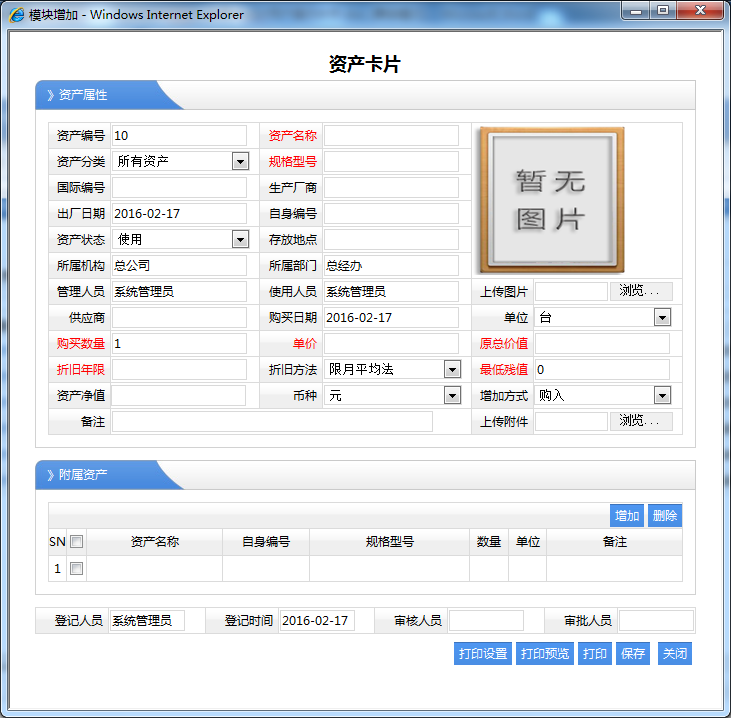Click the 保存 button
This screenshot has width=731, height=718.
point(633,654)
